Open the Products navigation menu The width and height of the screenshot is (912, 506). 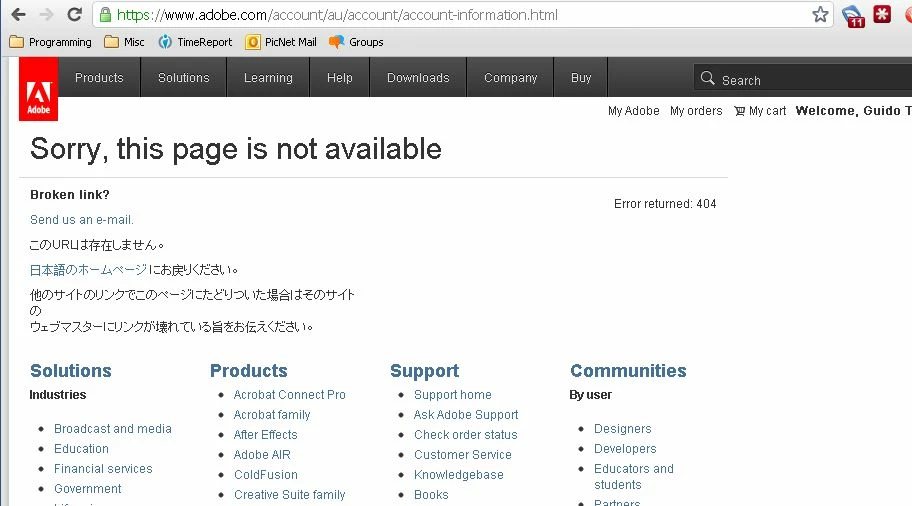click(x=99, y=77)
